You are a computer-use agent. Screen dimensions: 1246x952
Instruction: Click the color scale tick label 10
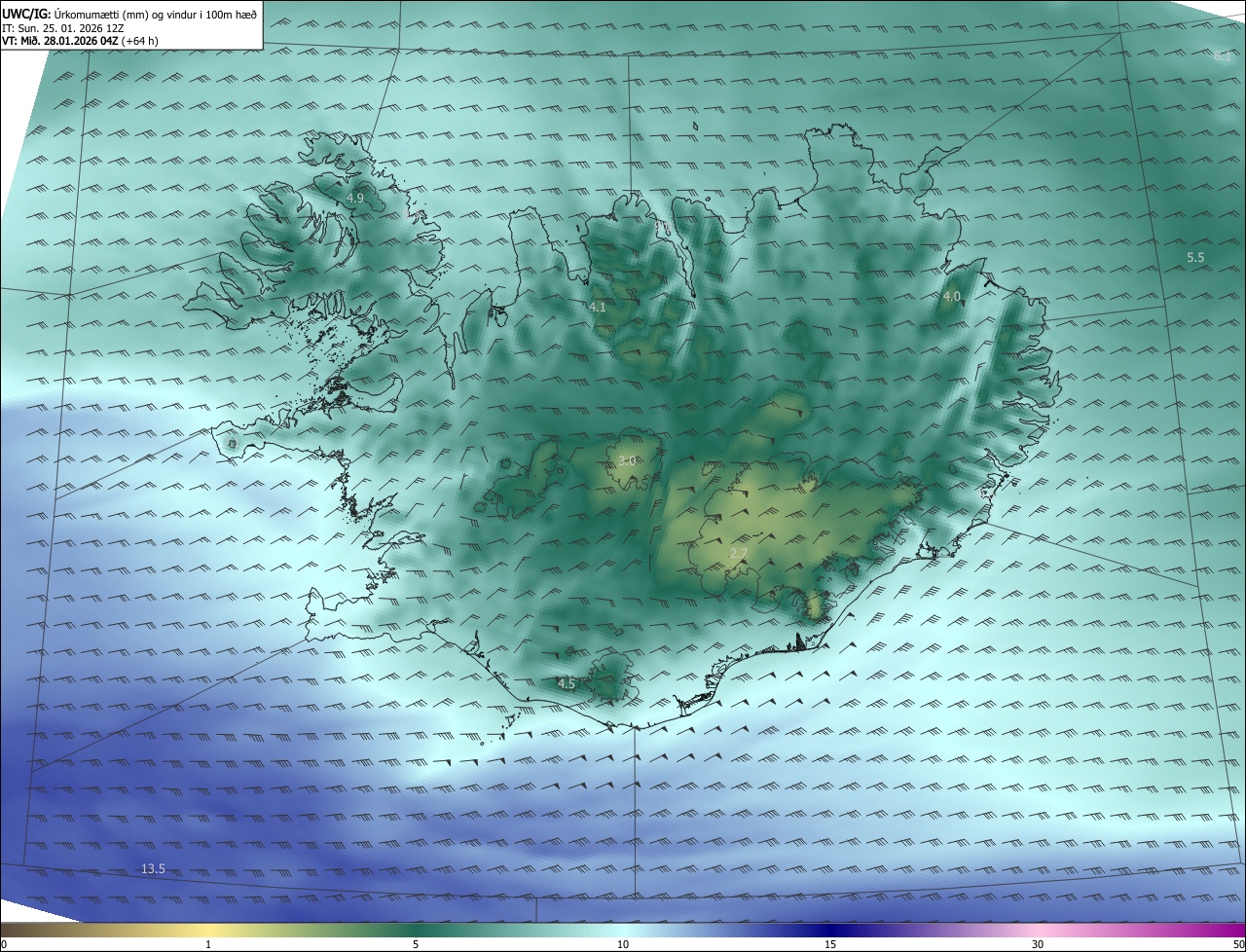pyautogui.click(x=623, y=944)
